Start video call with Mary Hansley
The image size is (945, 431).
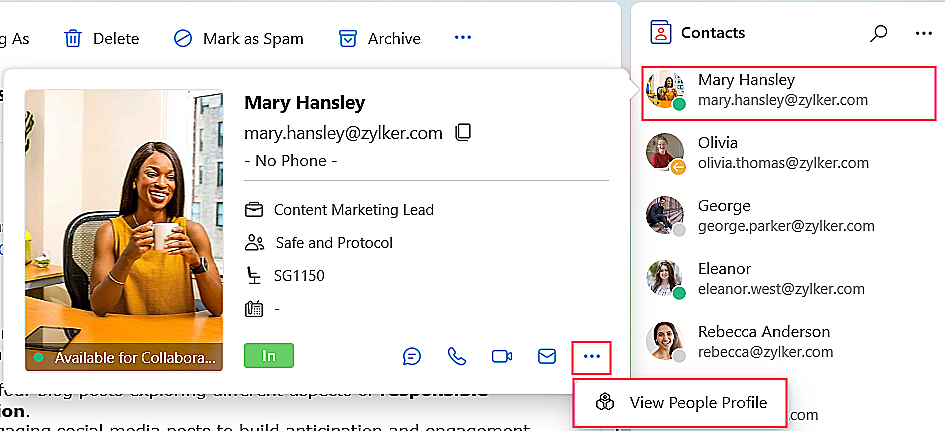[502, 356]
